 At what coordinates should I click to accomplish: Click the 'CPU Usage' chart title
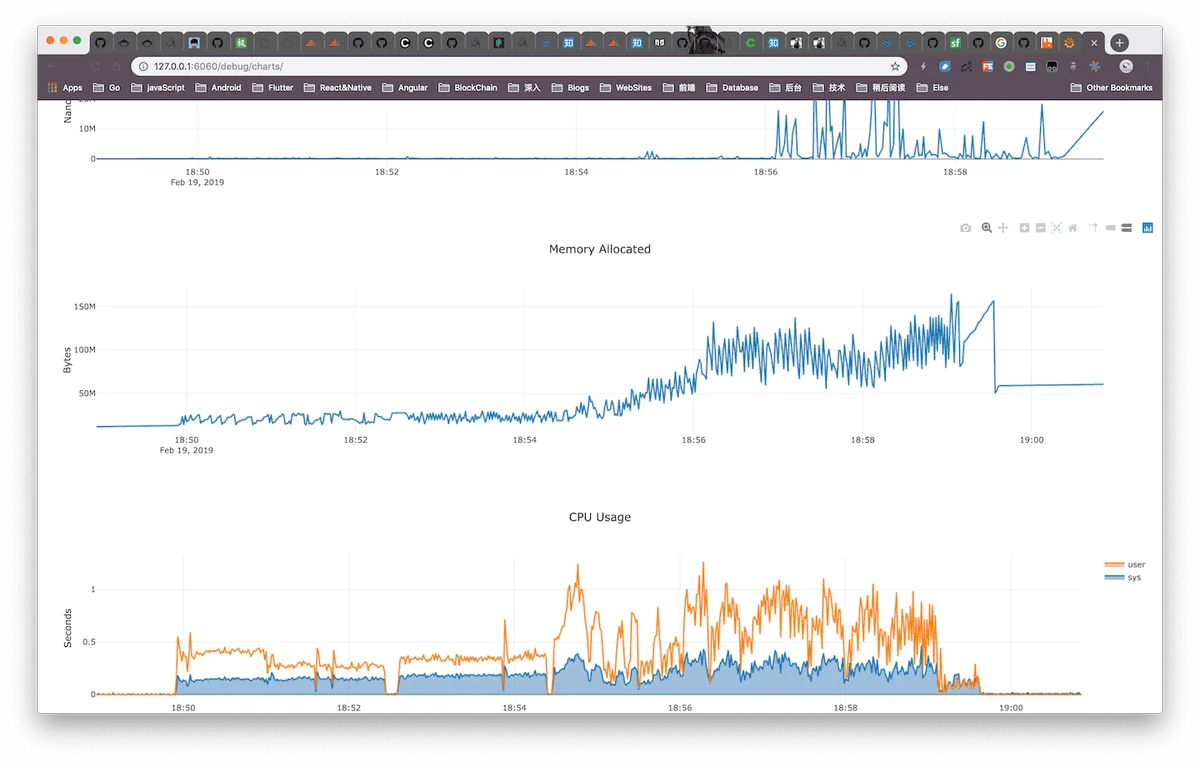point(600,517)
